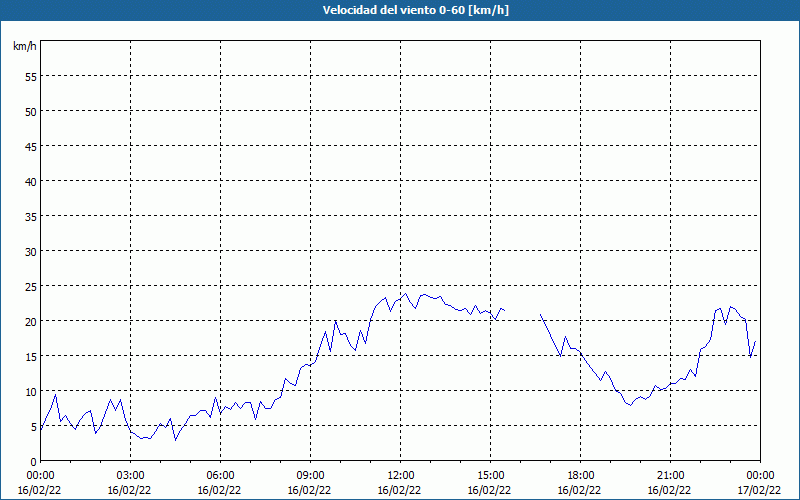
Task: Click the y-axis value '5'
Action: click(33, 427)
